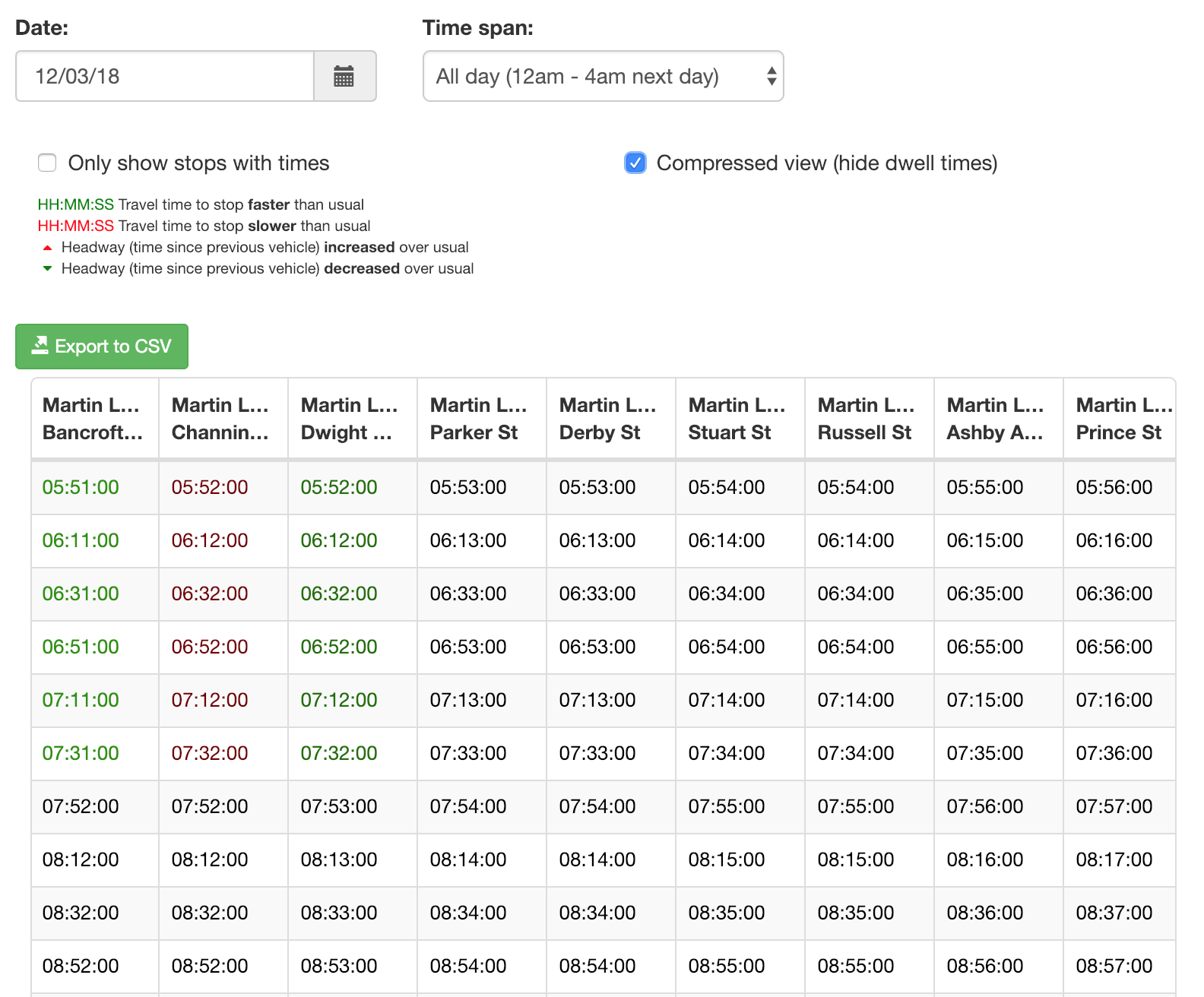Open the Time span dropdown

pyautogui.click(x=603, y=76)
